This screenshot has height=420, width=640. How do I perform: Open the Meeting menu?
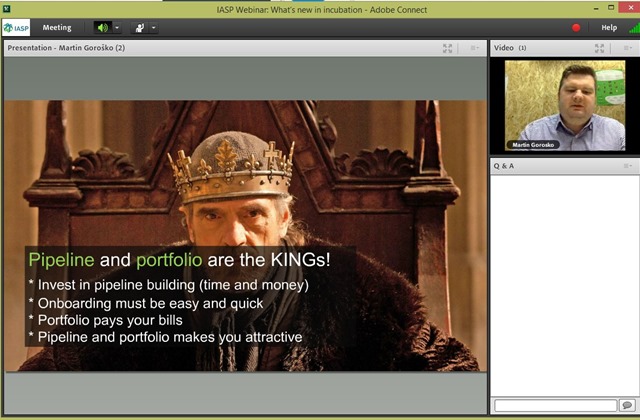coord(57,28)
